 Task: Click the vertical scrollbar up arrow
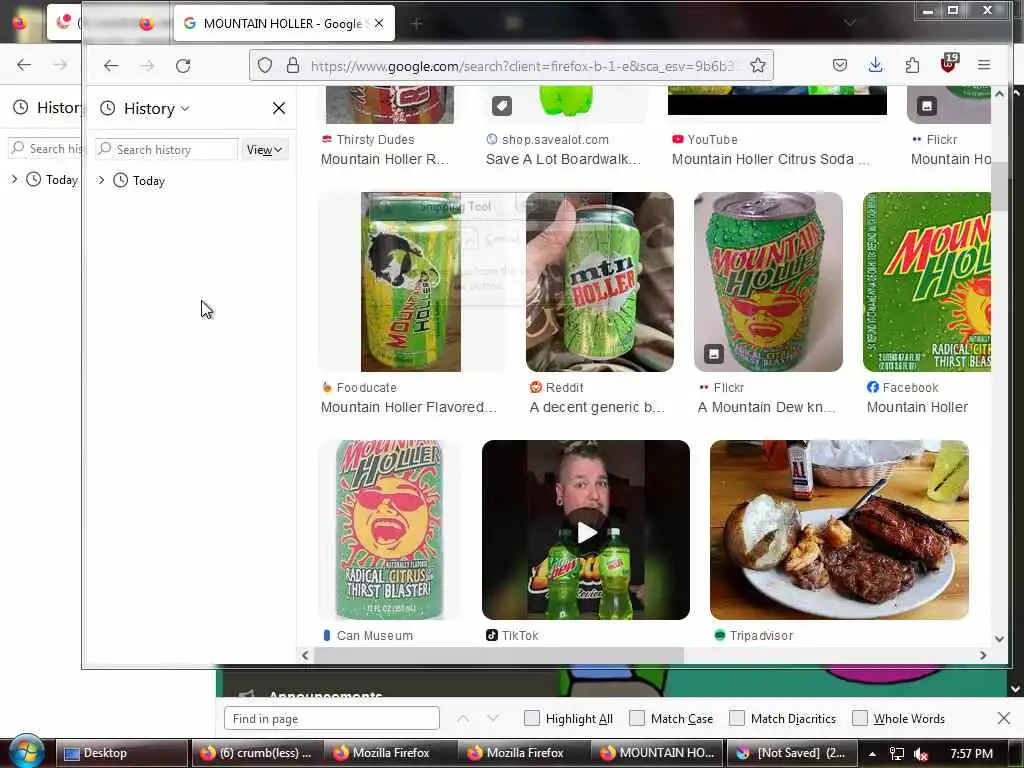click(999, 94)
